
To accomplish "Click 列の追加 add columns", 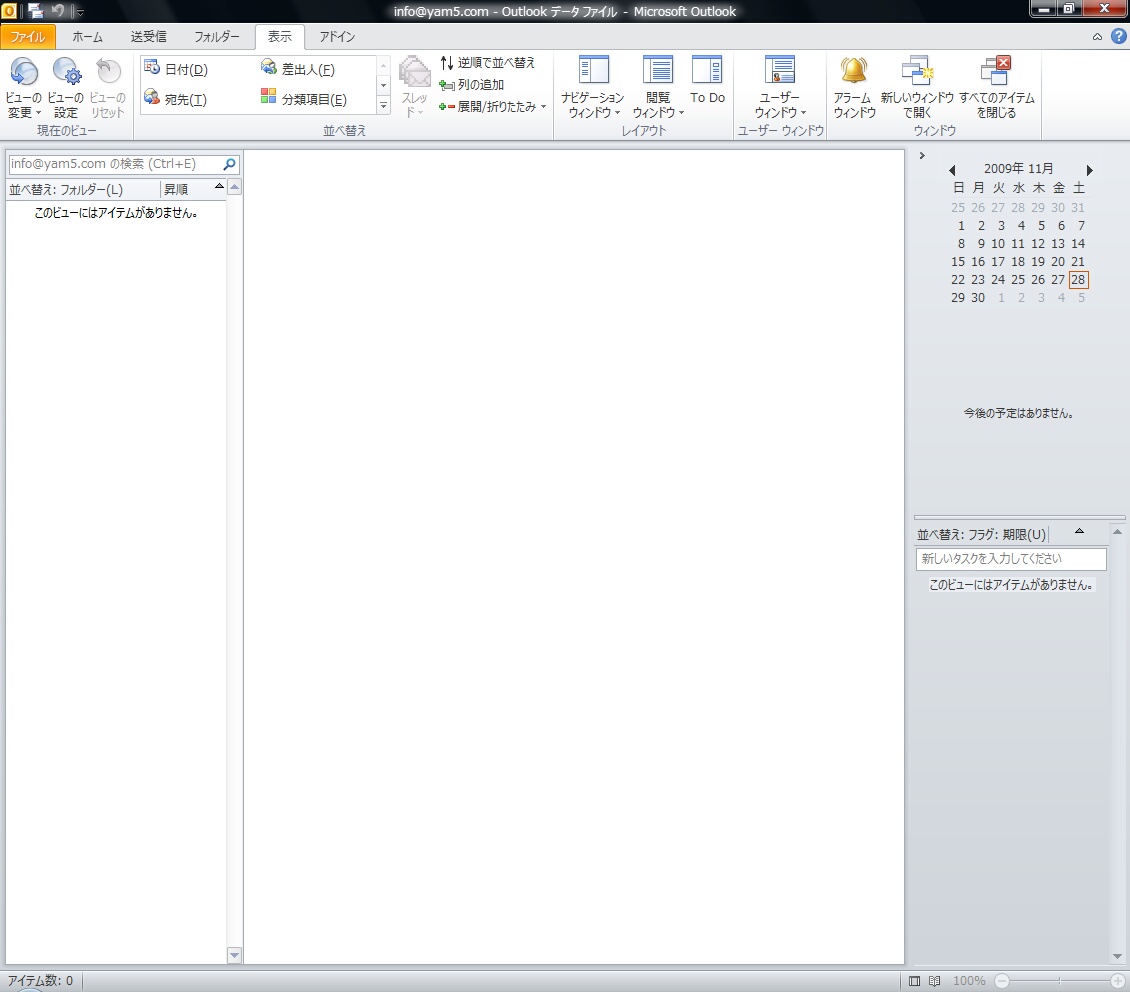I will (471, 85).
